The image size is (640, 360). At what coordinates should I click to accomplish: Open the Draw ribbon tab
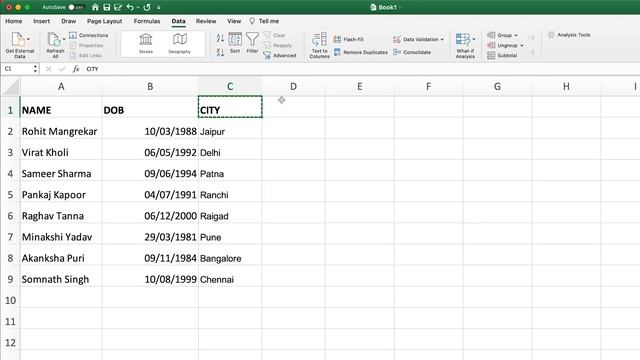pos(69,21)
